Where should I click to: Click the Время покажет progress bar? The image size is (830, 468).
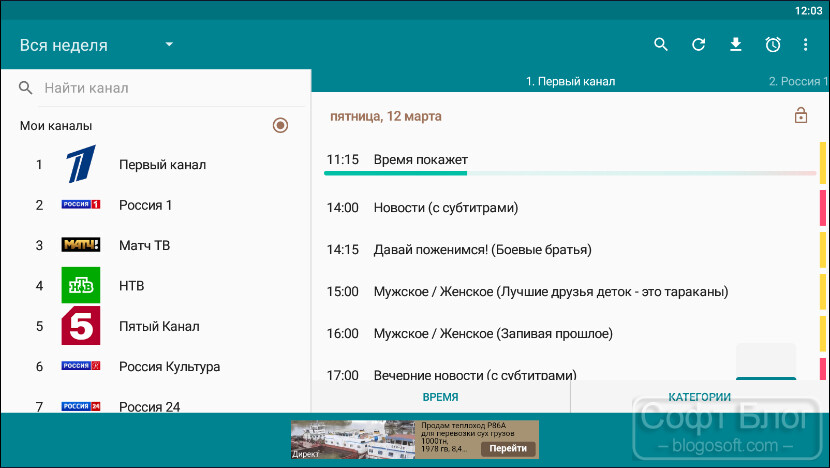[x=570, y=173]
